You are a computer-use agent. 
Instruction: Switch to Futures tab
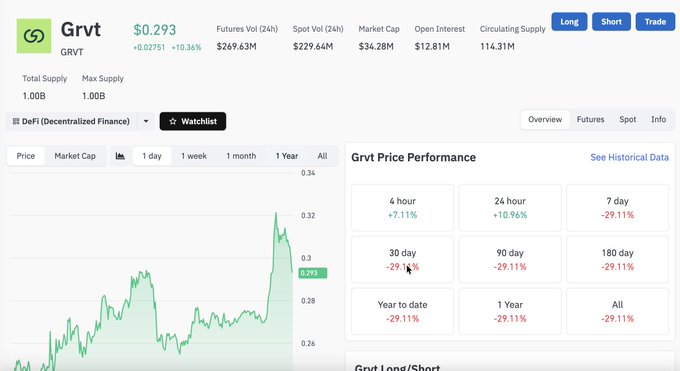tap(590, 119)
